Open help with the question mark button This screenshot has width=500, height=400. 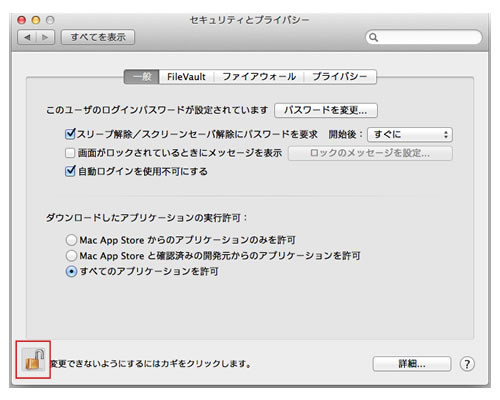tap(467, 364)
